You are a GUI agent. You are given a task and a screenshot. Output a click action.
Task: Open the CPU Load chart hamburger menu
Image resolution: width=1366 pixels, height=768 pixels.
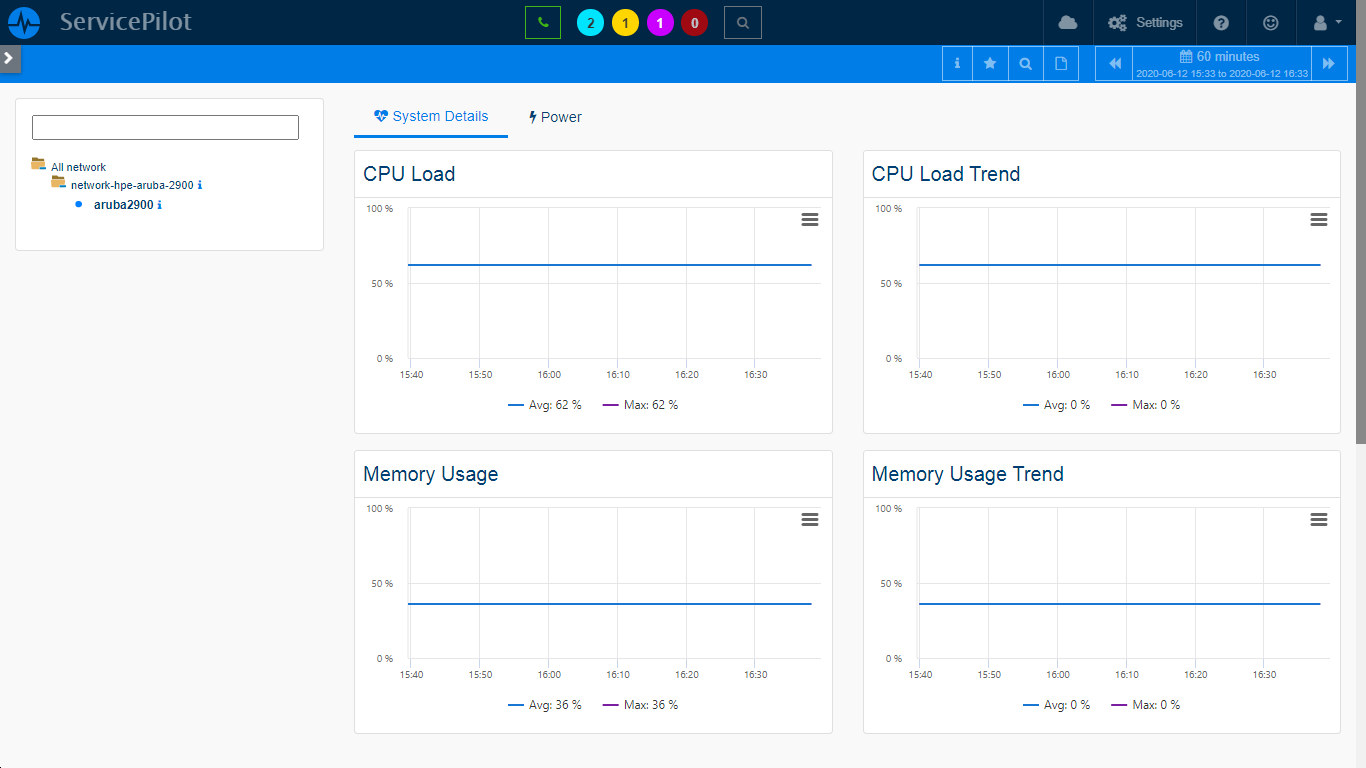click(810, 219)
